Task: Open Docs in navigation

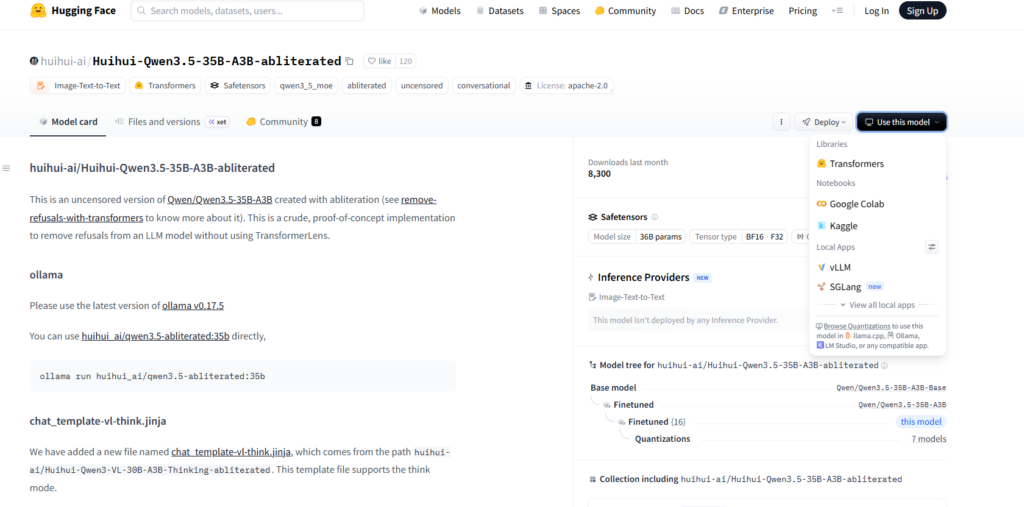Action: click(x=688, y=11)
